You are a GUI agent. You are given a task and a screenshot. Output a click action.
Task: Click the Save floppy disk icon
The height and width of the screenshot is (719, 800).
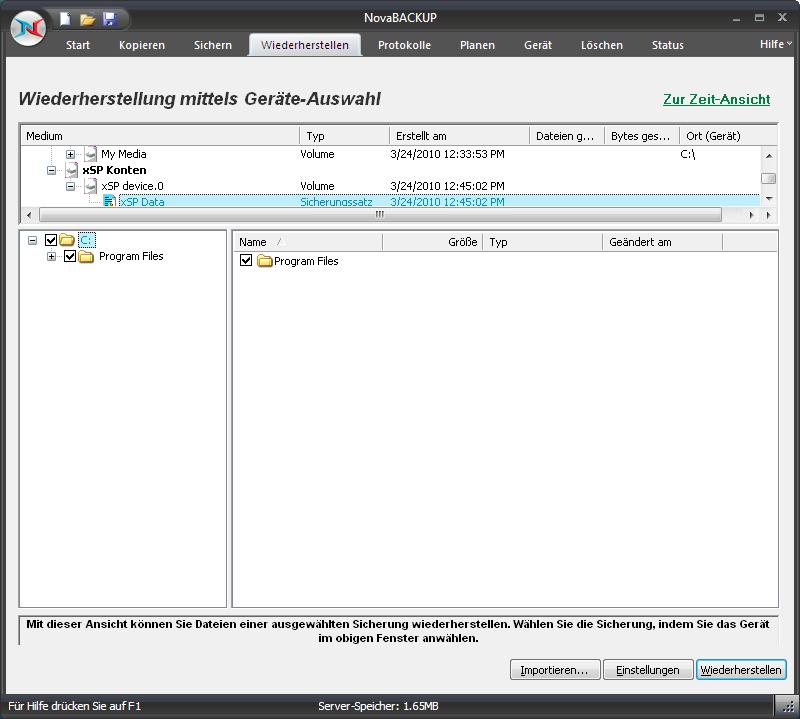click(109, 19)
